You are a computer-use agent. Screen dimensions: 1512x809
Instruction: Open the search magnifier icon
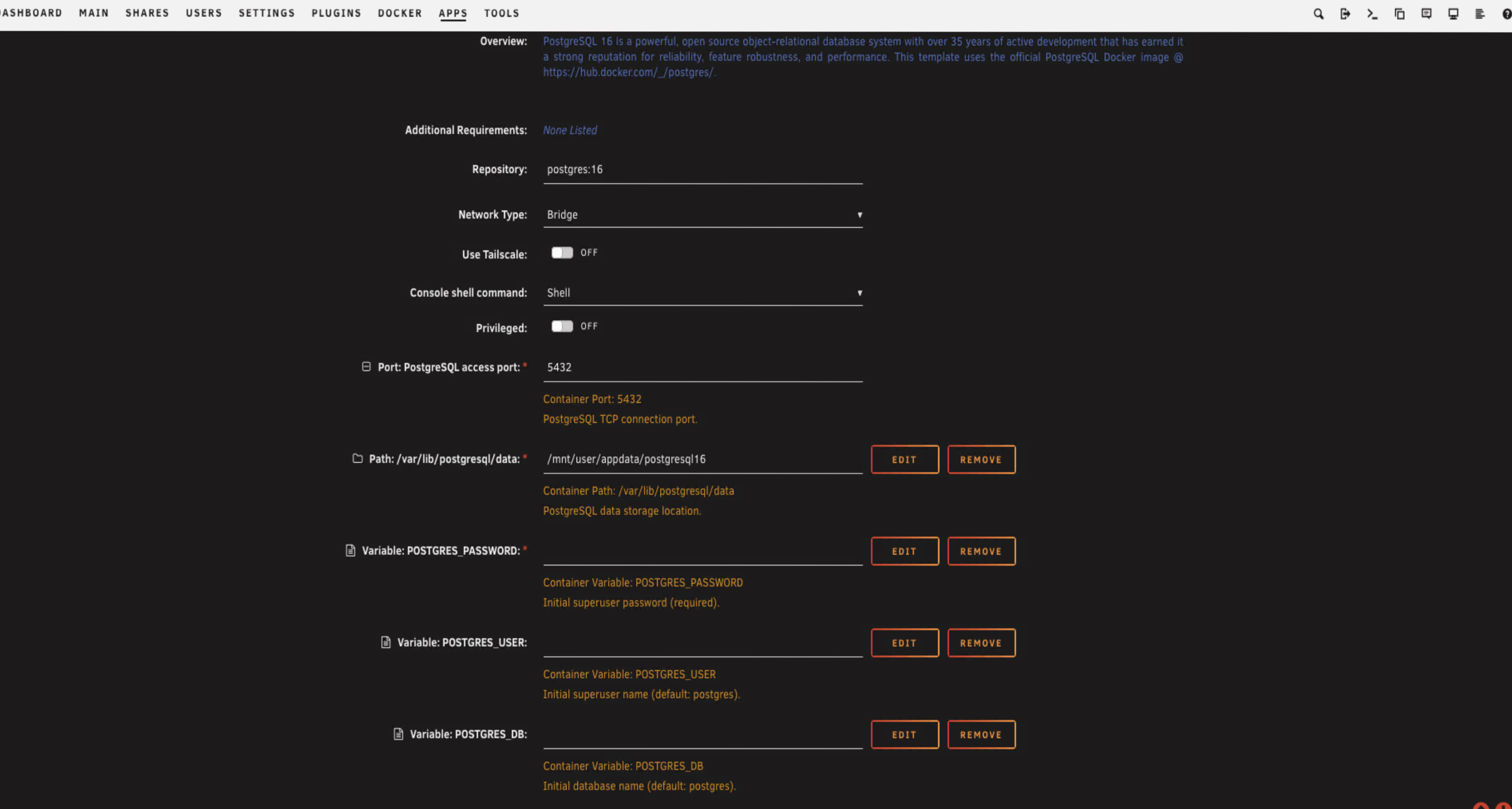pos(1318,13)
